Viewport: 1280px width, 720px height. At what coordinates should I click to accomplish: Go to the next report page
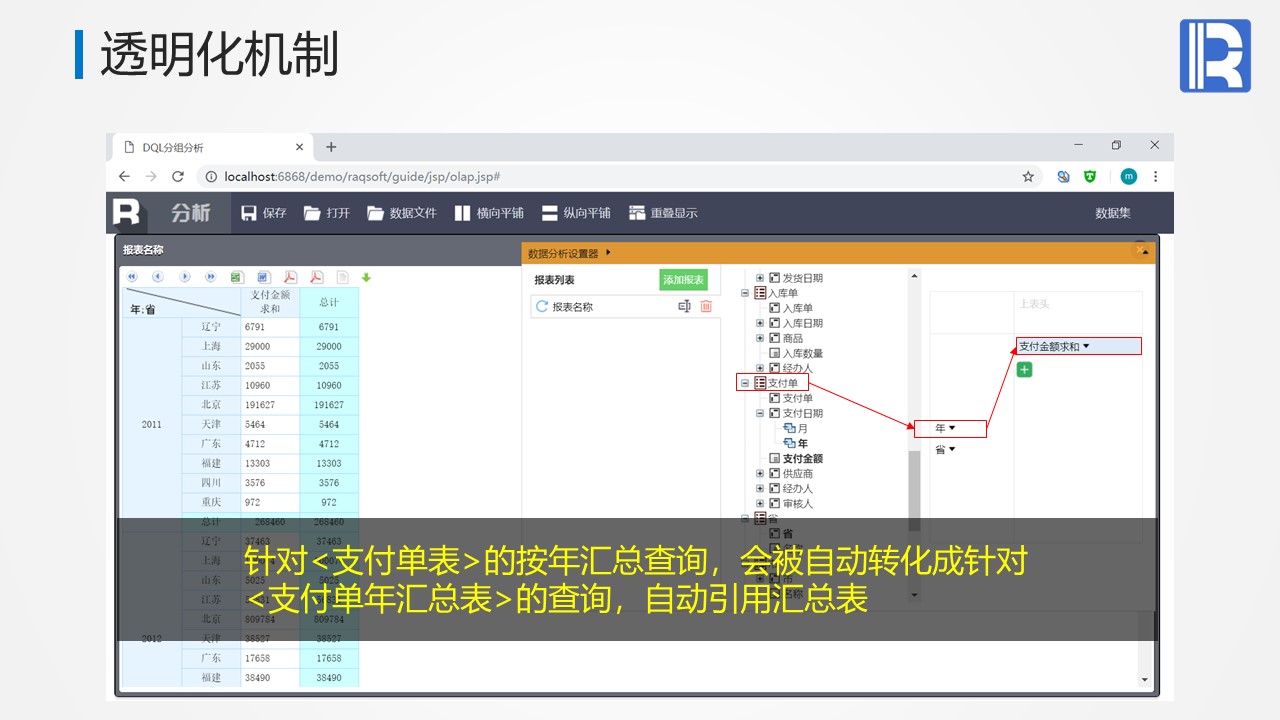click(184, 277)
